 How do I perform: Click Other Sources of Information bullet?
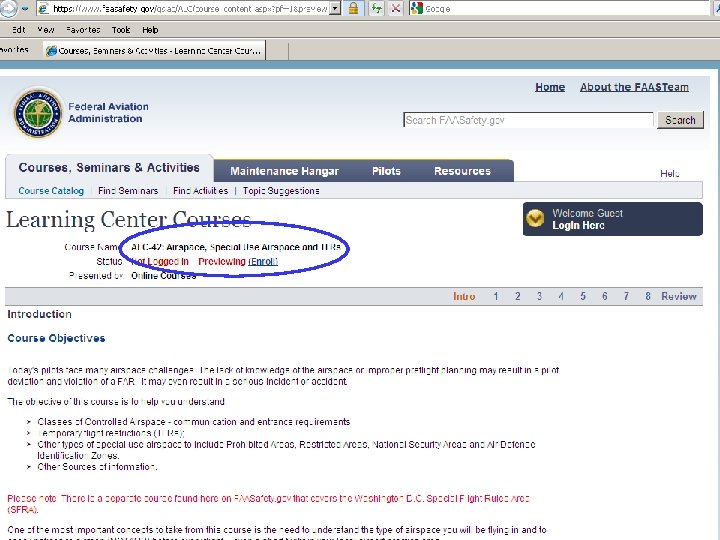coord(97,467)
